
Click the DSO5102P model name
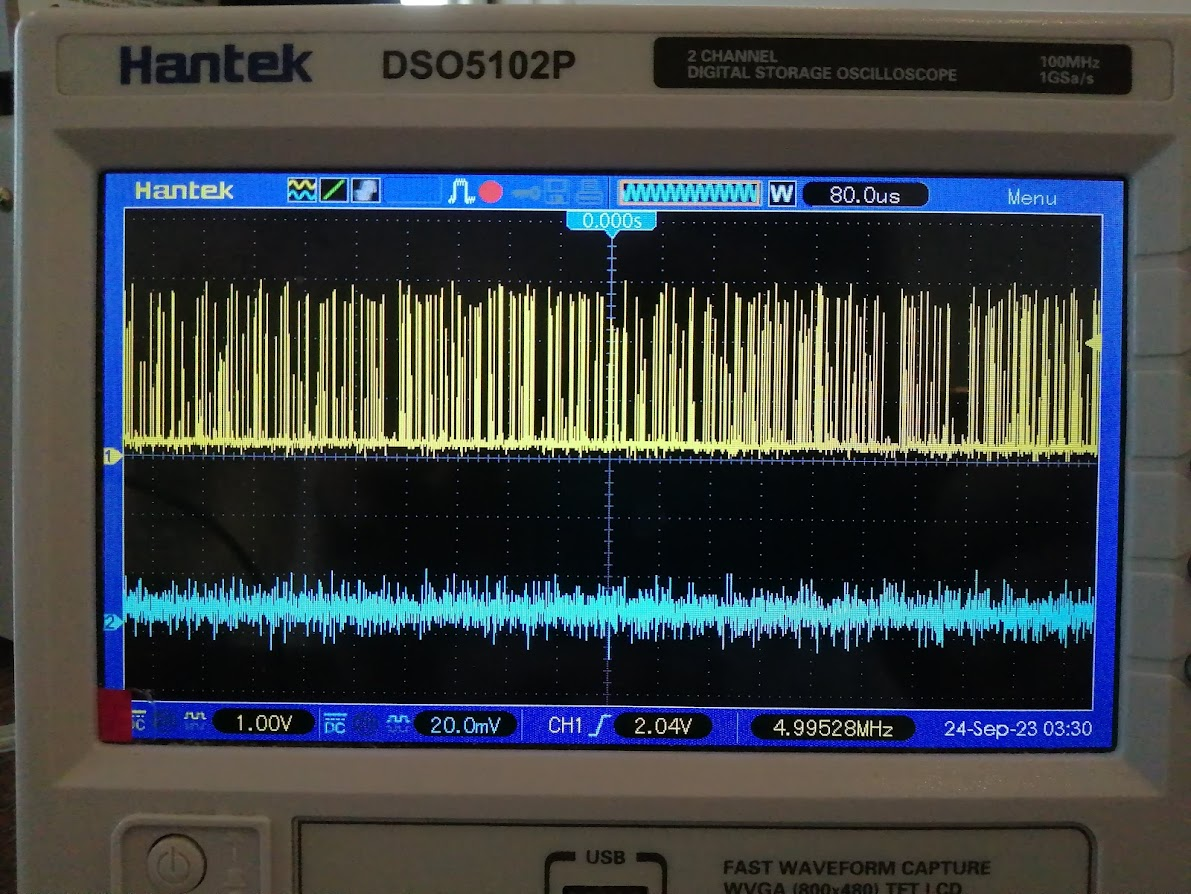click(x=479, y=65)
